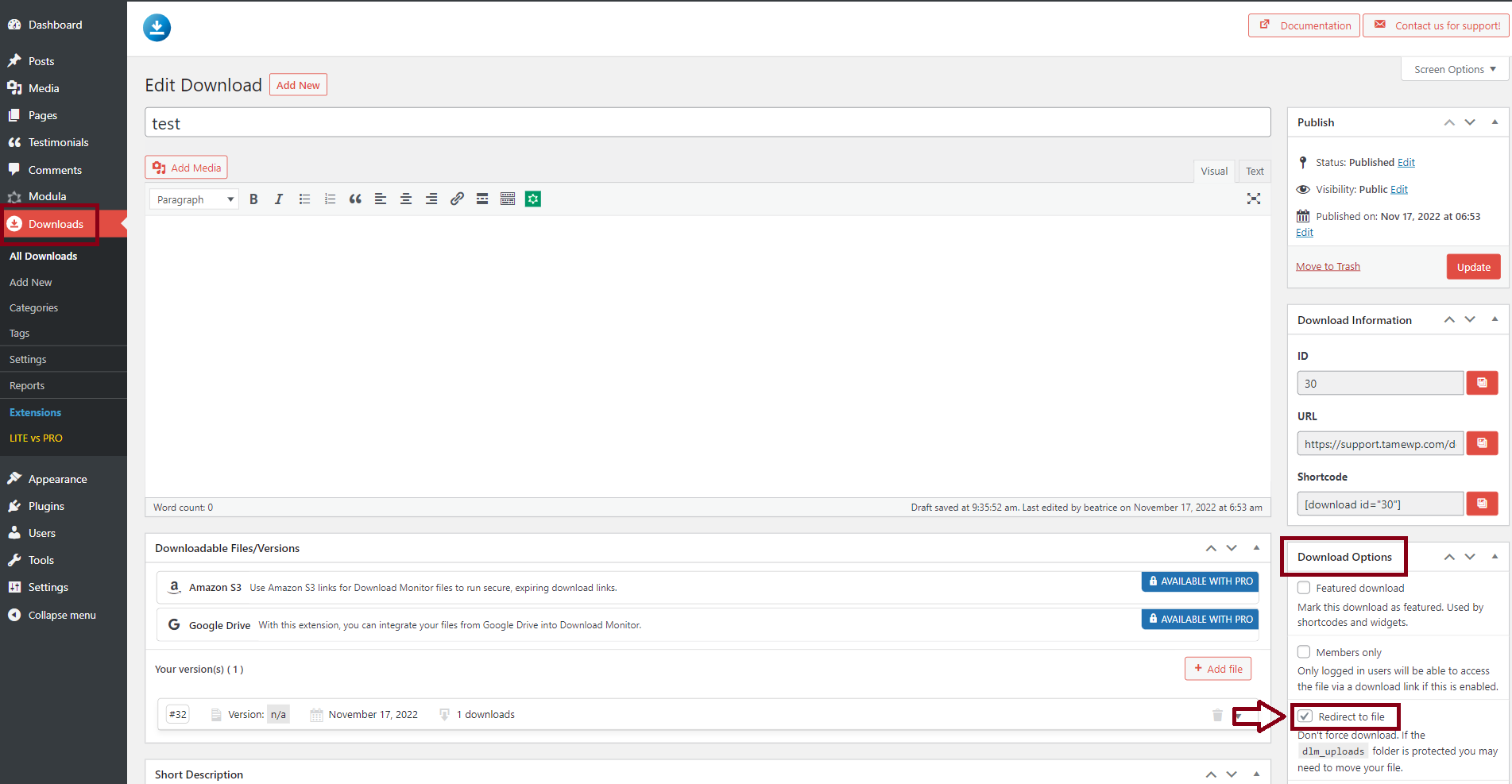Click the download title field containing test

707,123
